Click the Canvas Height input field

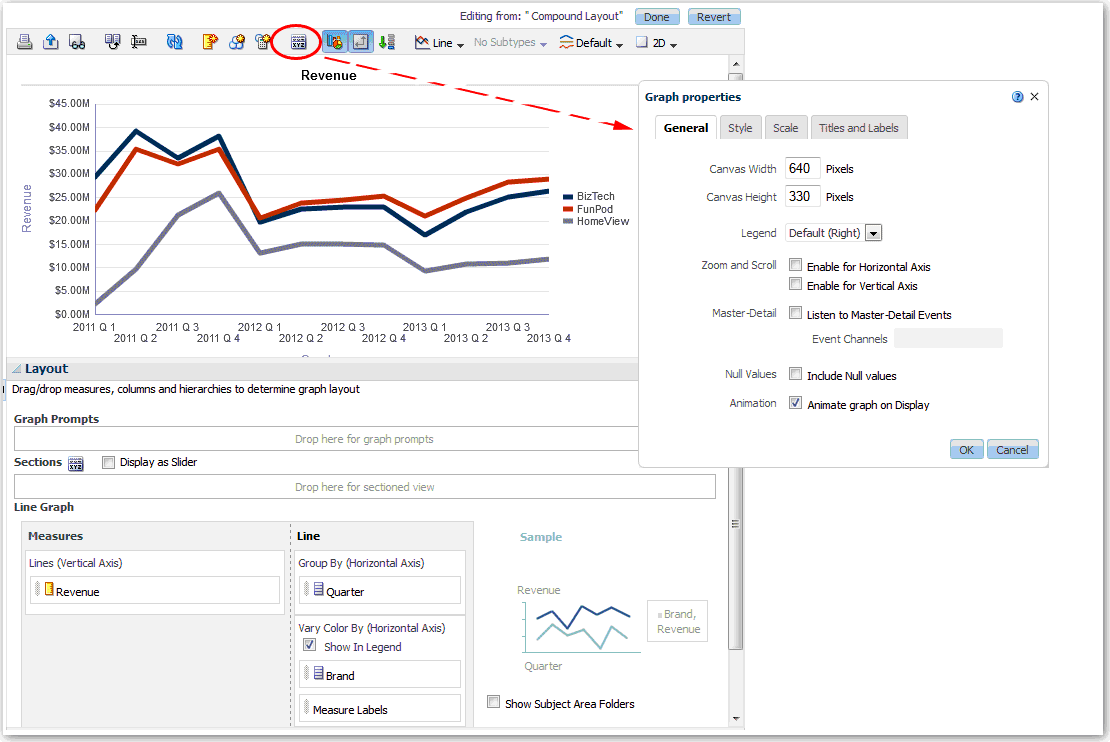point(803,197)
